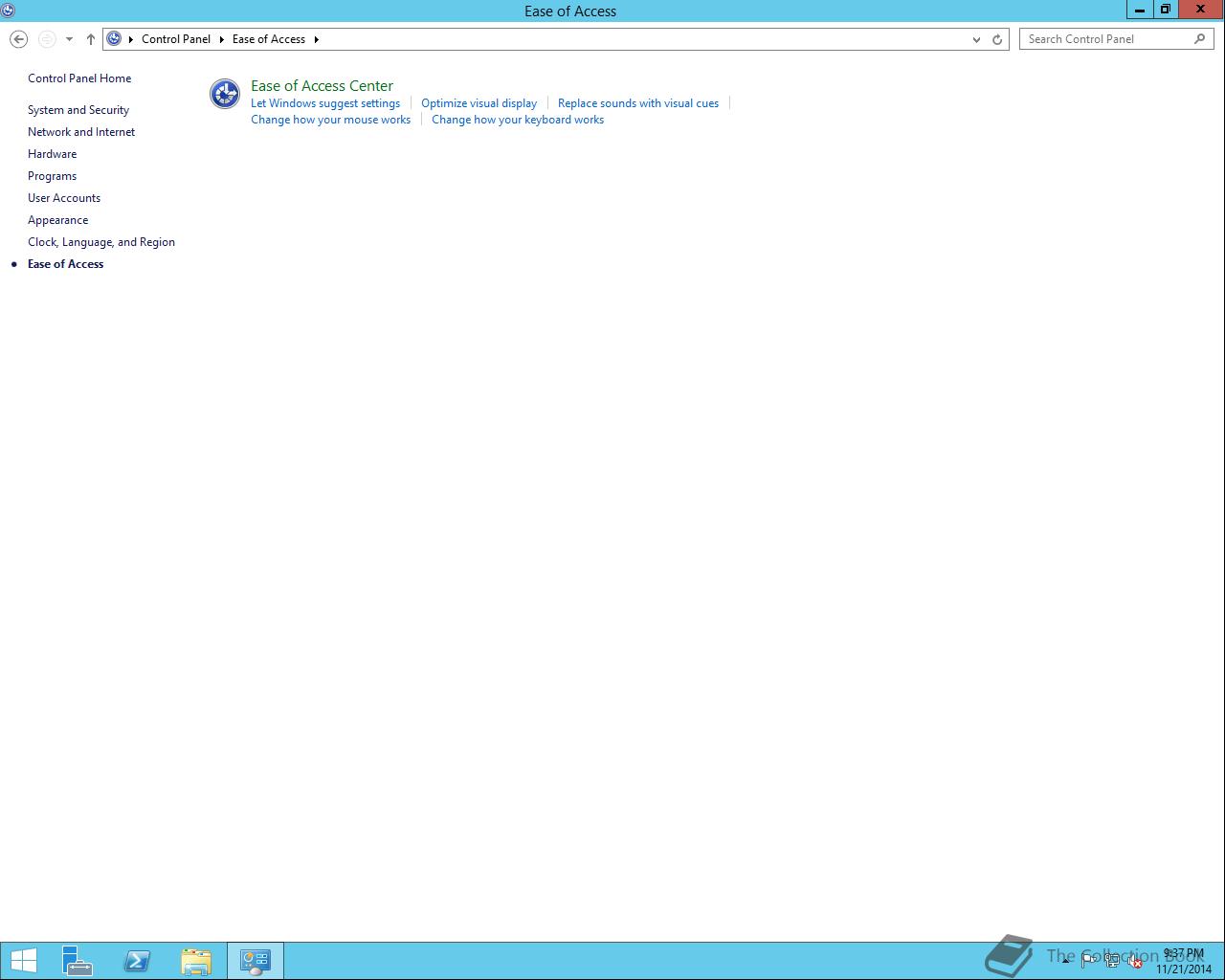Expand the root breadcrumb arrow
Image resolution: width=1225 pixels, height=980 pixels.
coord(130,39)
